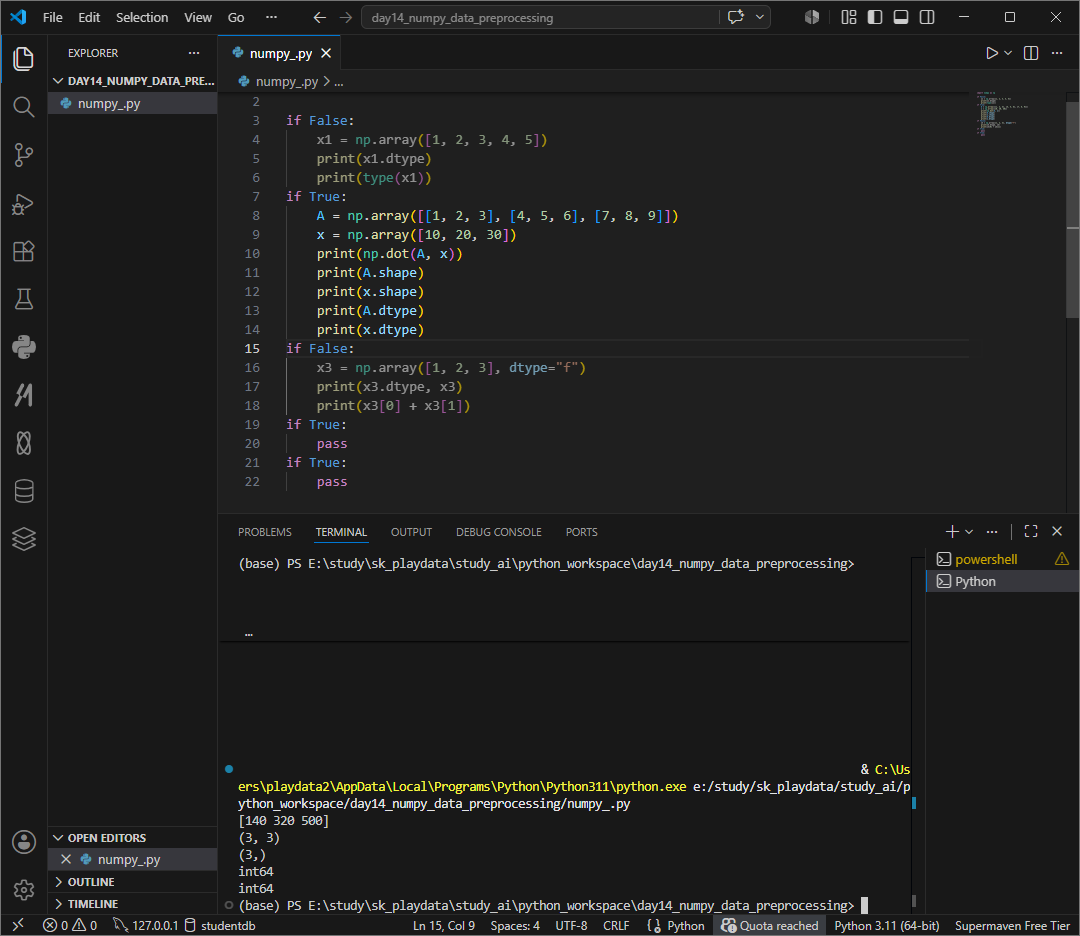
Task: Toggle the bottom Panel visibility
Action: pyautogui.click(x=901, y=17)
